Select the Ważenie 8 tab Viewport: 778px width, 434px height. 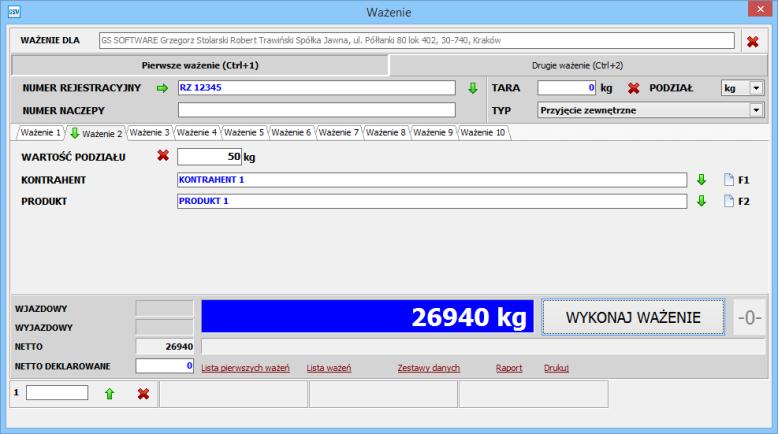[x=386, y=132]
